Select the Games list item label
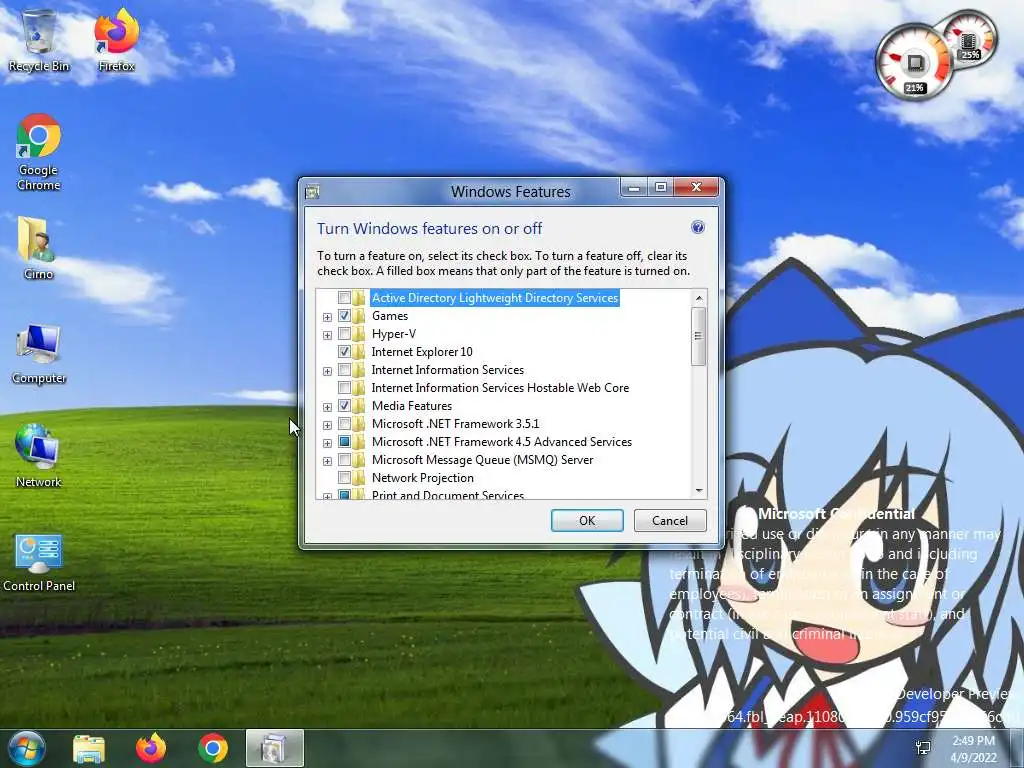The image size is (1024, 768). [390, 316]
